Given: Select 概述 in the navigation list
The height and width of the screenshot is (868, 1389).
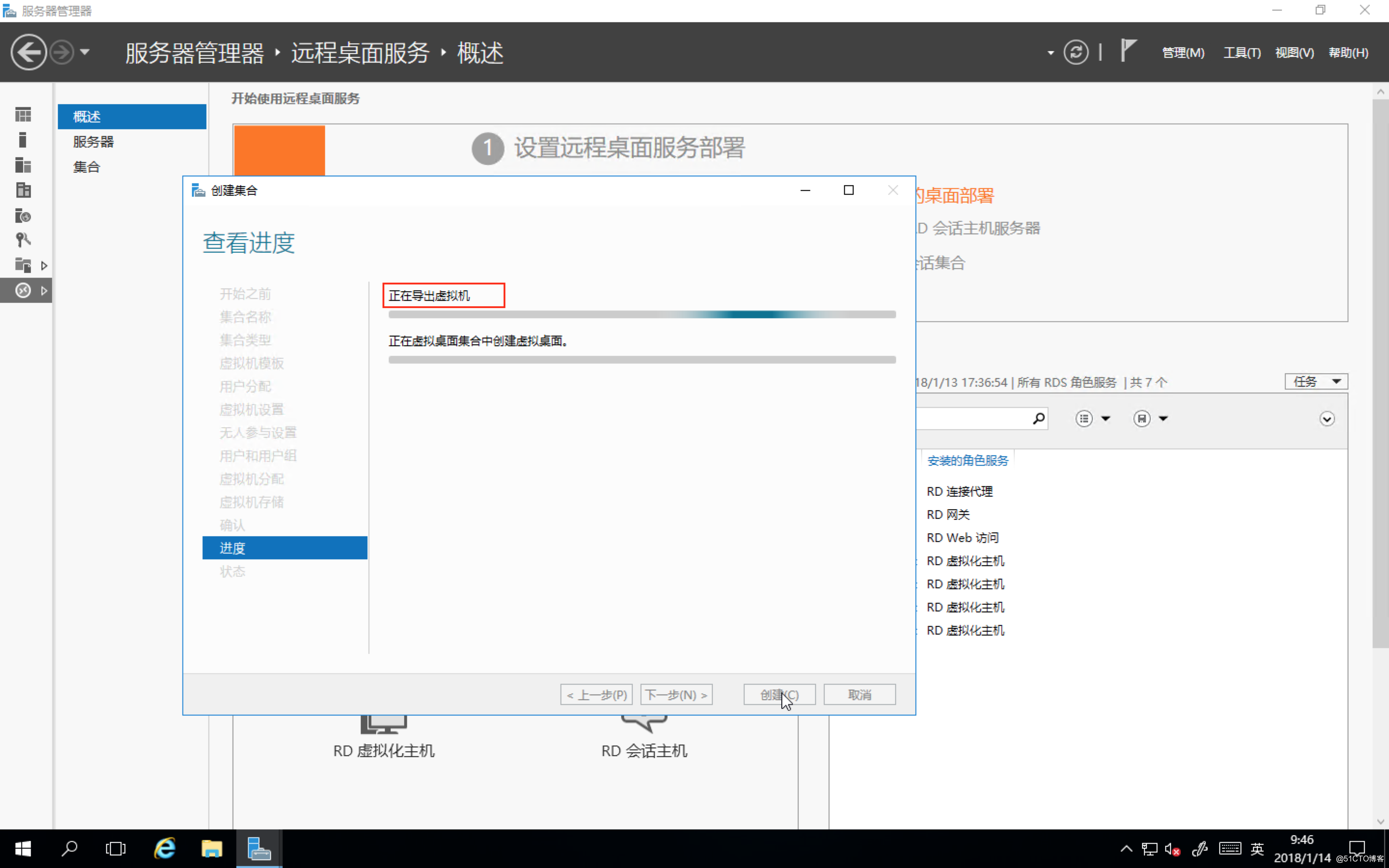Looking at the screenshot, I should pos(132,117).
